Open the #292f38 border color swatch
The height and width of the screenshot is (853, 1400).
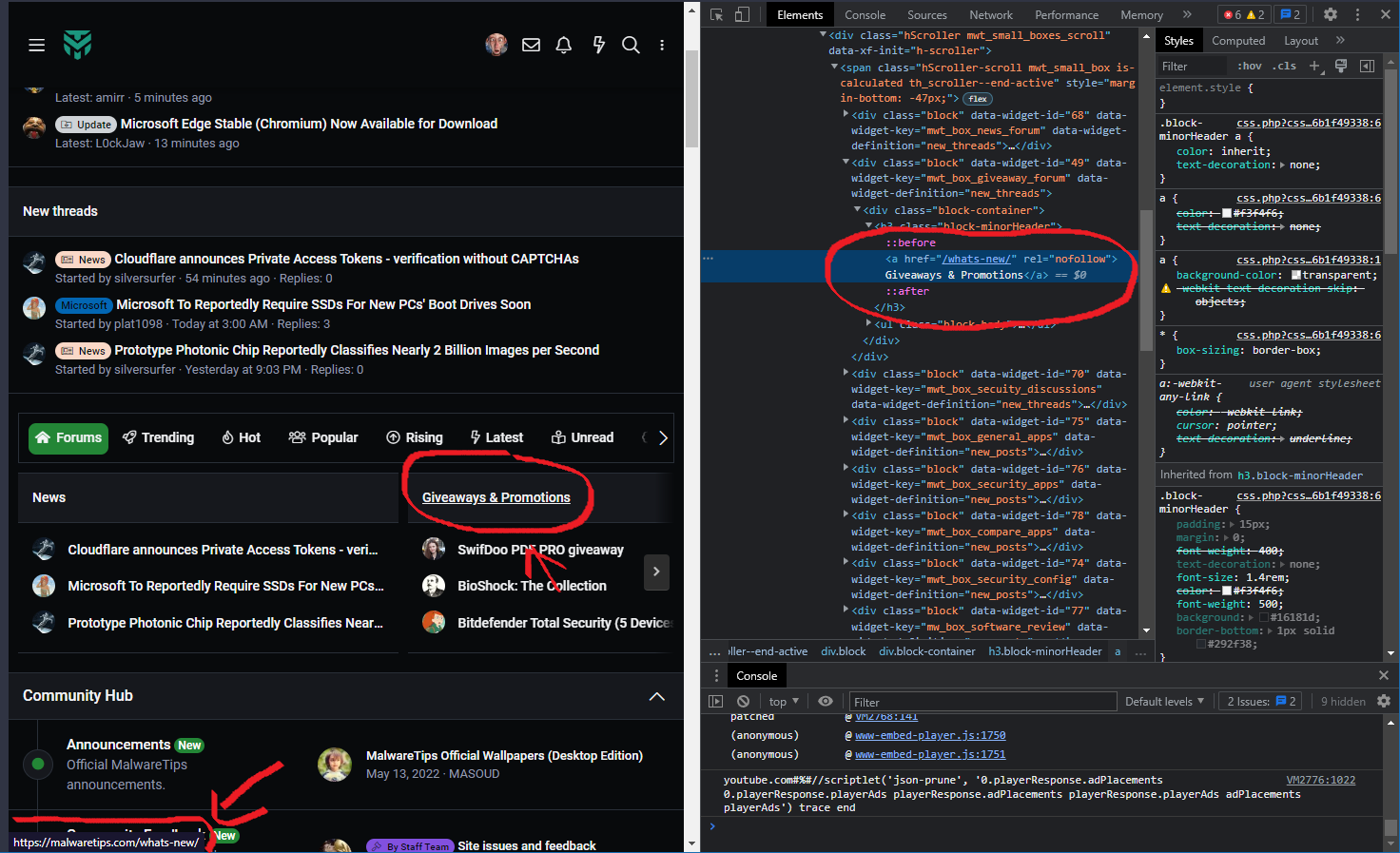tap(1201, 644)
